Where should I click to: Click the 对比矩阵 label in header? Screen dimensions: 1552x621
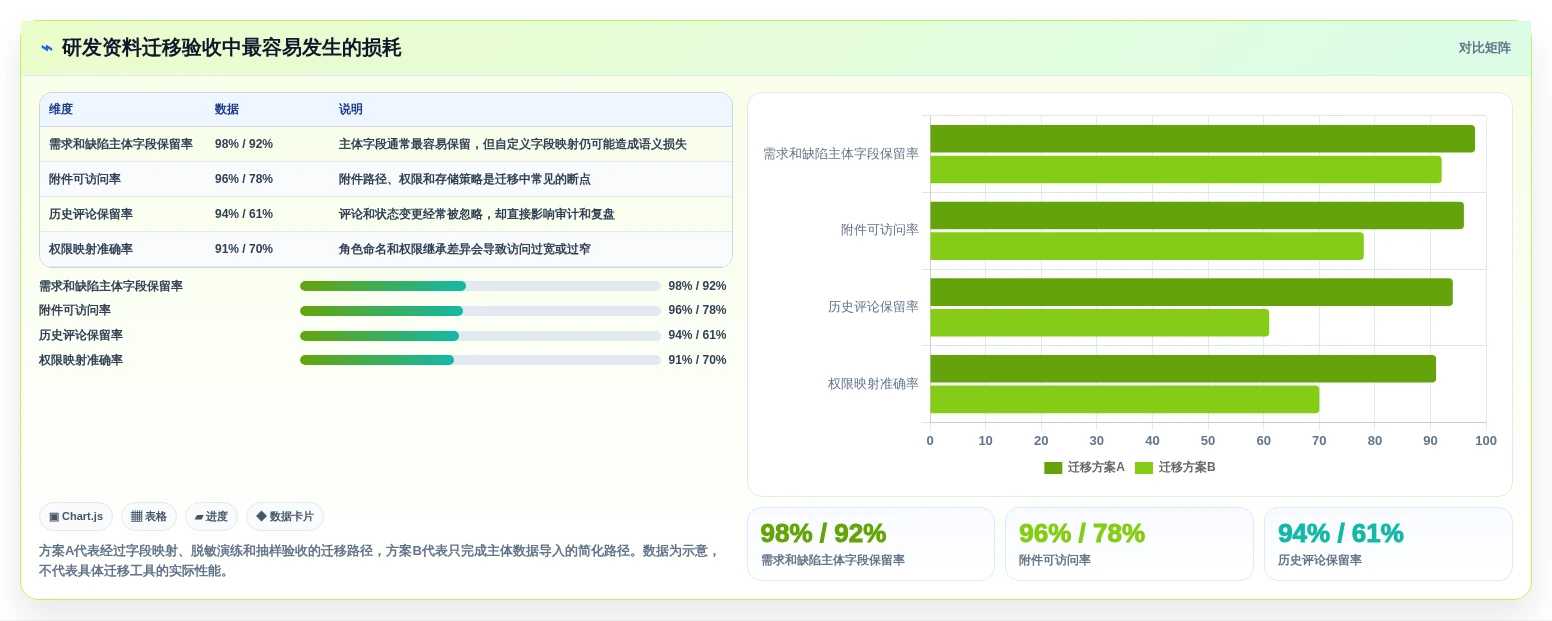tap(1484, 48)
